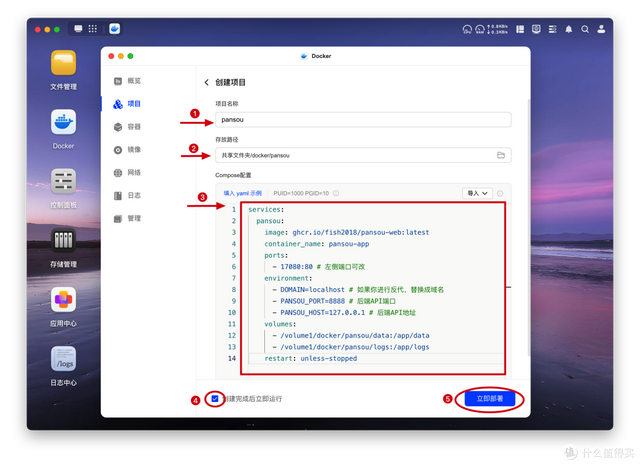Click the /app/logs volume line
The width and height of the screenshot is (640, 466).
click(351, 347)
